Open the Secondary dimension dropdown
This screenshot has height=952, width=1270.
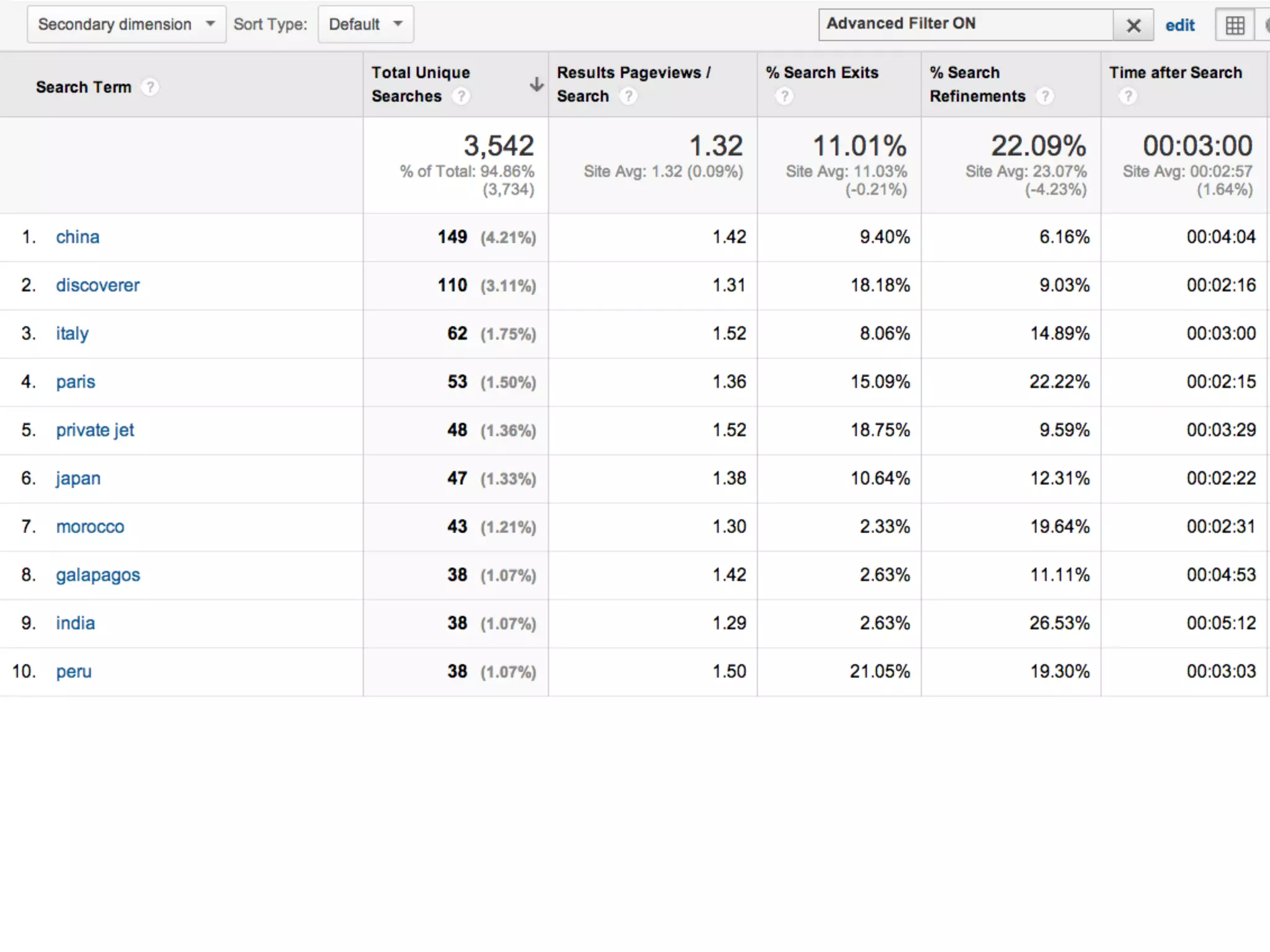127,24
